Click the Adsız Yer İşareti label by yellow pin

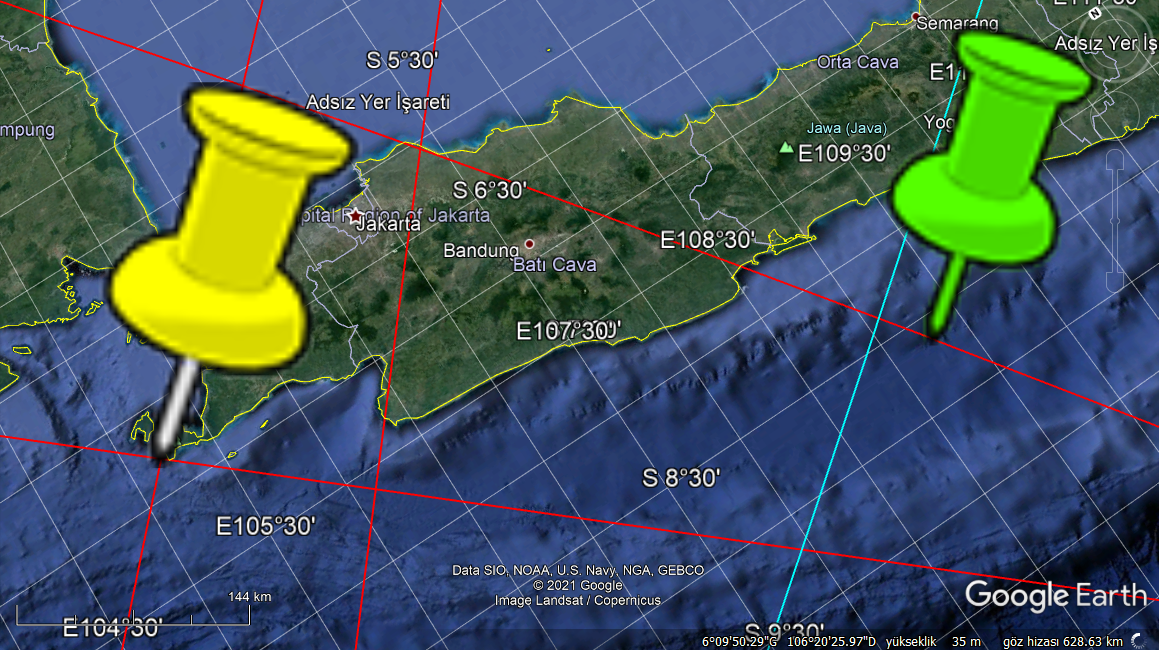378,102
